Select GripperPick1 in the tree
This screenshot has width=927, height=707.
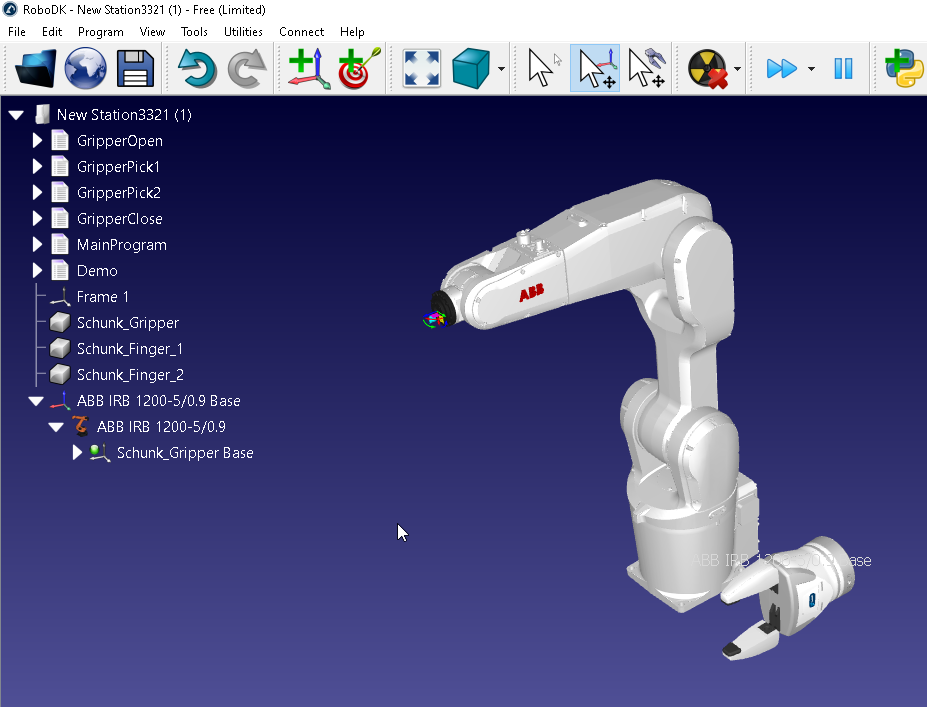click(118, 167)
